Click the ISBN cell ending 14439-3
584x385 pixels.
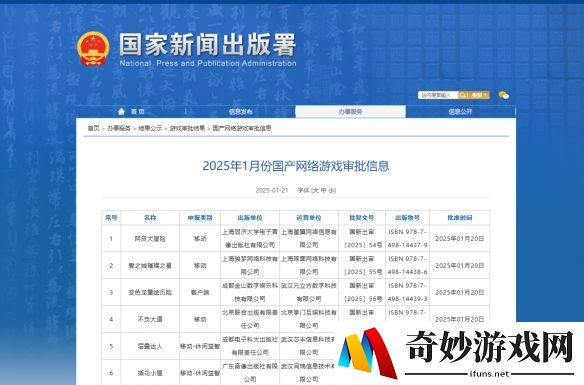tap(407, 292)
